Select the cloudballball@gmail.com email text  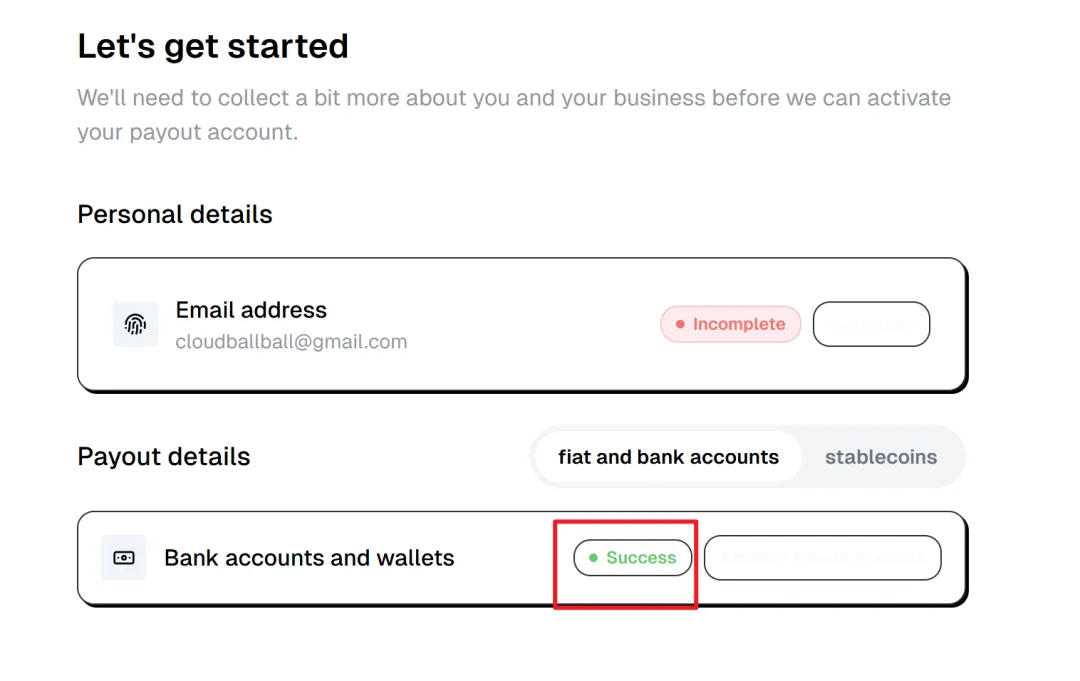(x=291, y=342)
